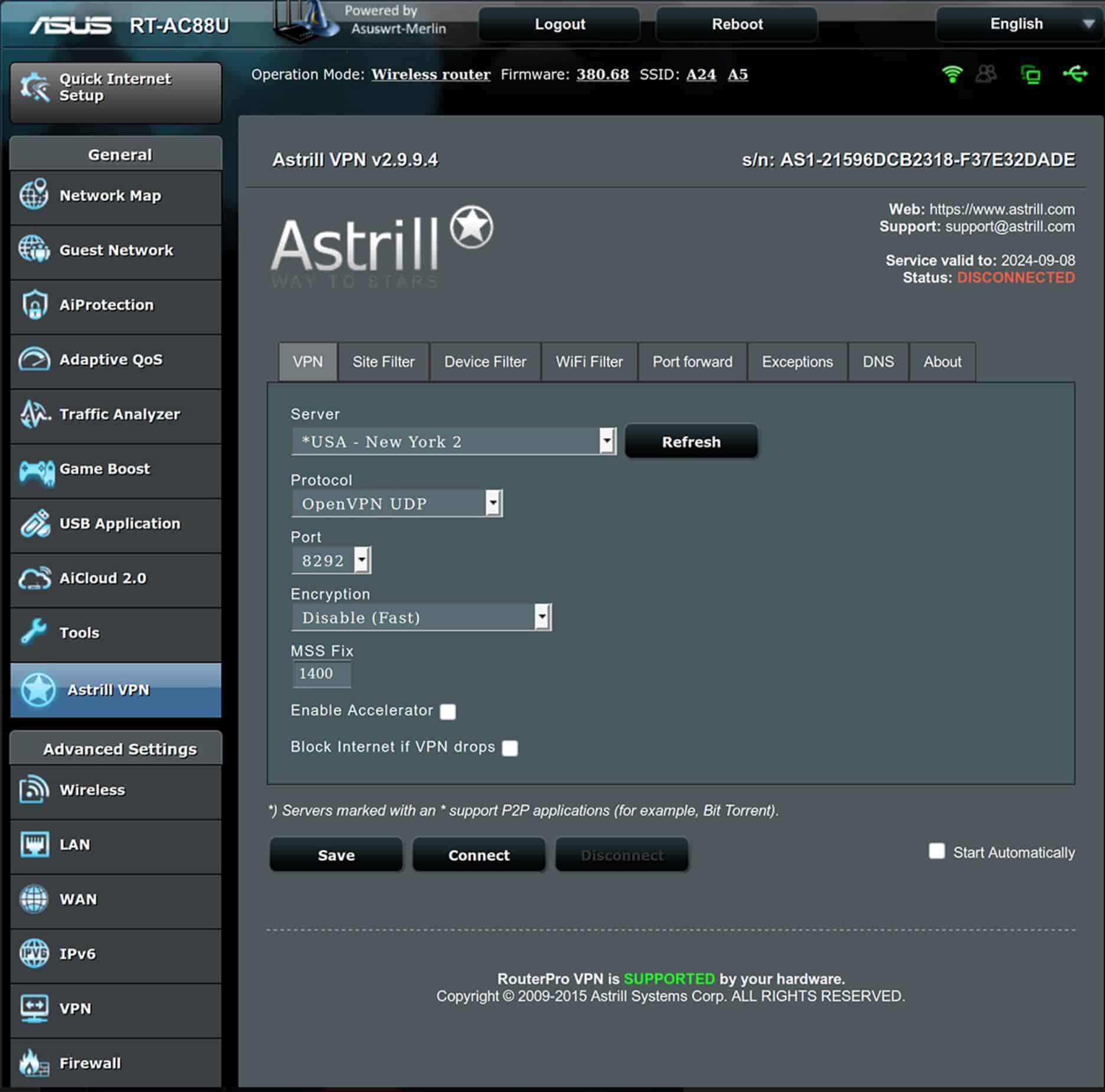Switch to the Port forward tab
This screenshot has width=1105, height=1092.
click(x=692, y=361)
